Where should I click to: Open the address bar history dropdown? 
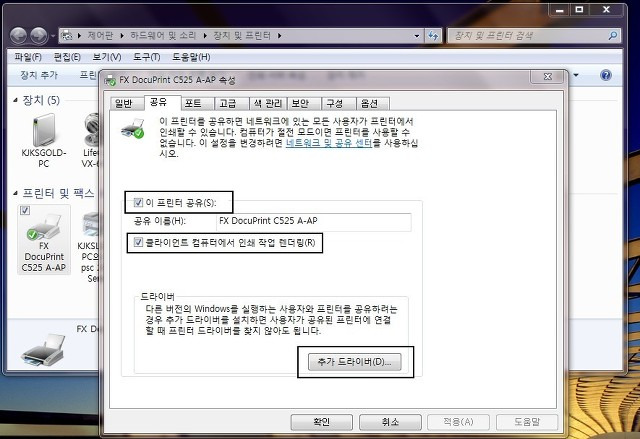click(417, 36)
